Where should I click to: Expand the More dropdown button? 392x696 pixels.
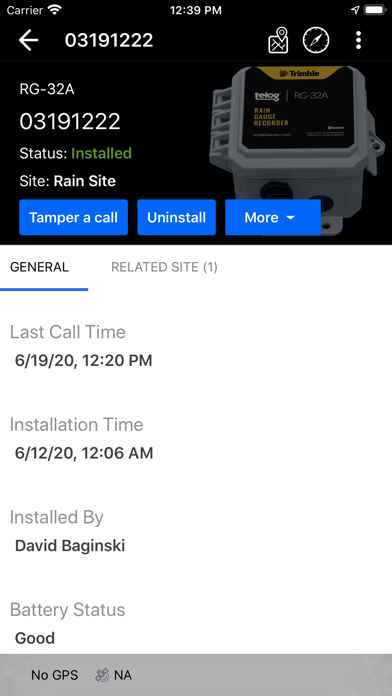(273, 217)
